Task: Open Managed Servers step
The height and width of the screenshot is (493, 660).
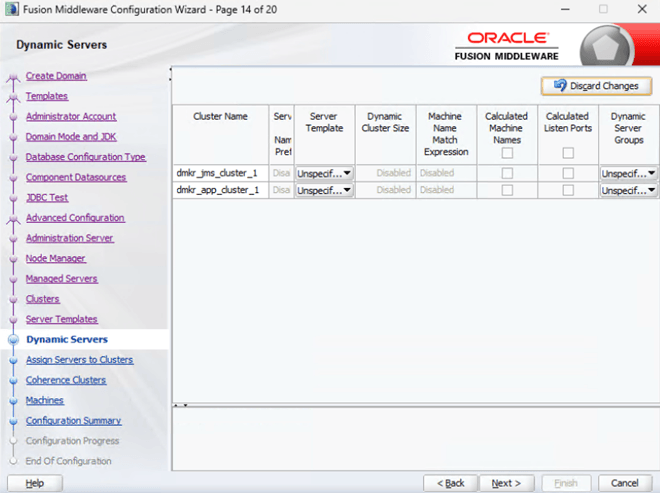Action: pyautogui.click(x=61, y=278)
